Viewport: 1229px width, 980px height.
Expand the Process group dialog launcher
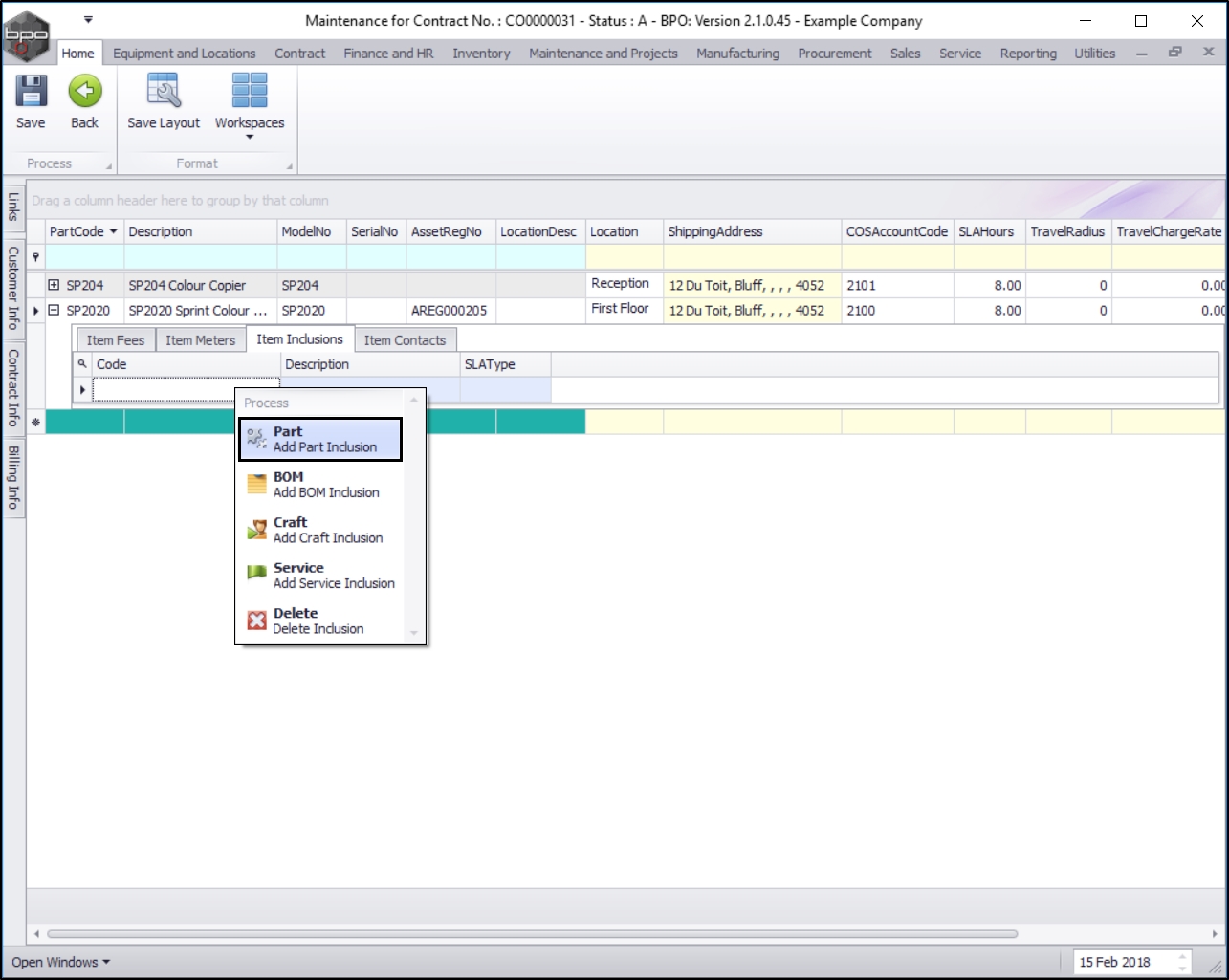pyautogui.click(x=108, y=166)
